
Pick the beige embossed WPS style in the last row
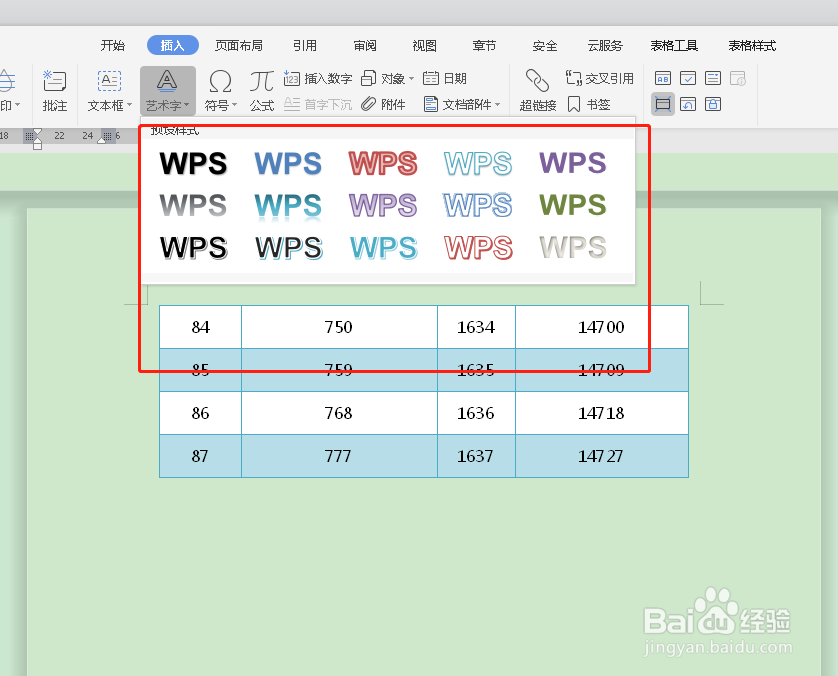pos(573,247)
